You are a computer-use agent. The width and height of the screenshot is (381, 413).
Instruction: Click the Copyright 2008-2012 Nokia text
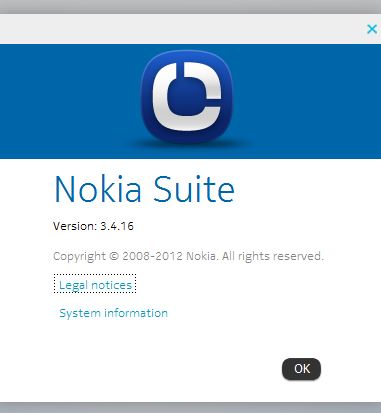188,256
